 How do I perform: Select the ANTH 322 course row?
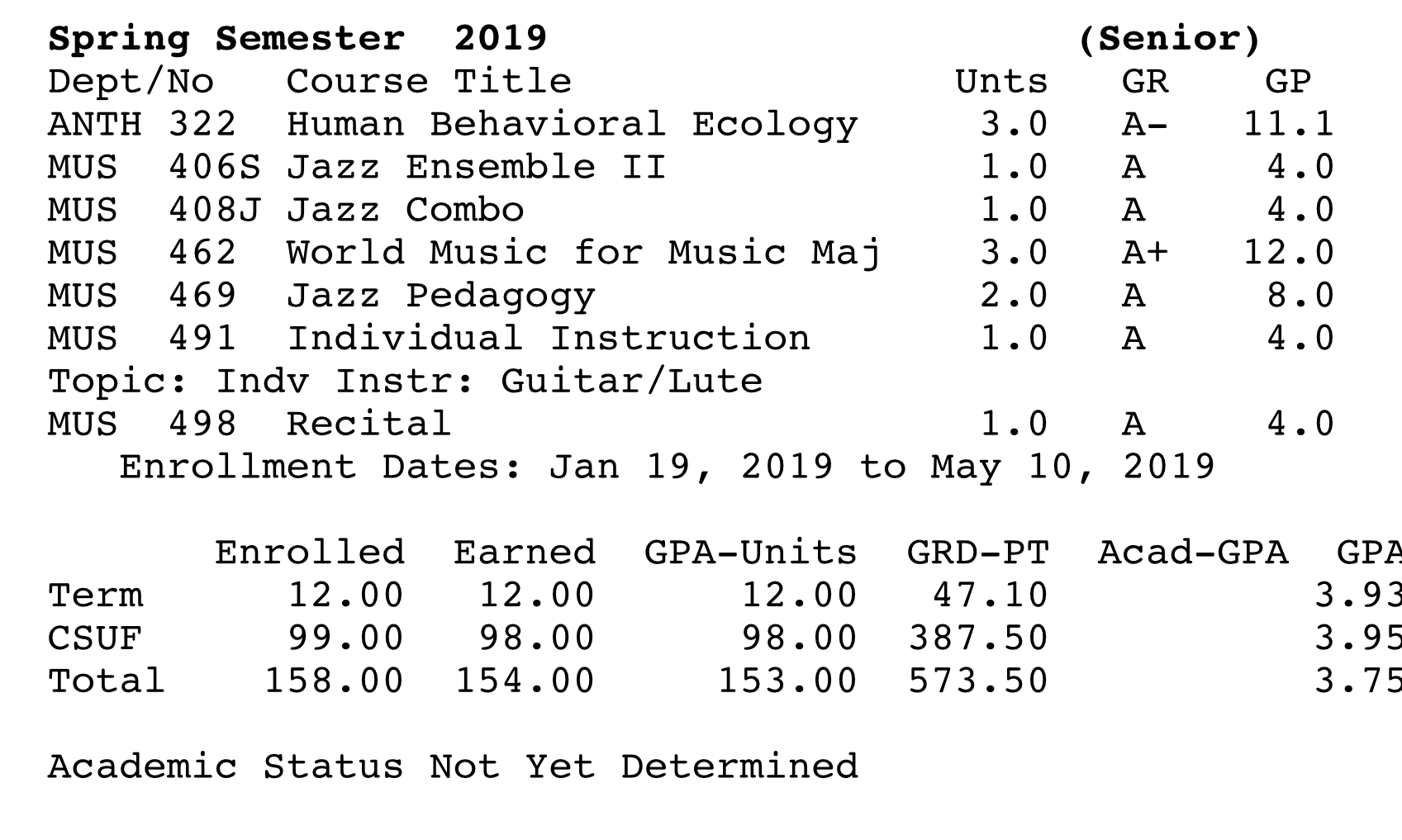691,125
